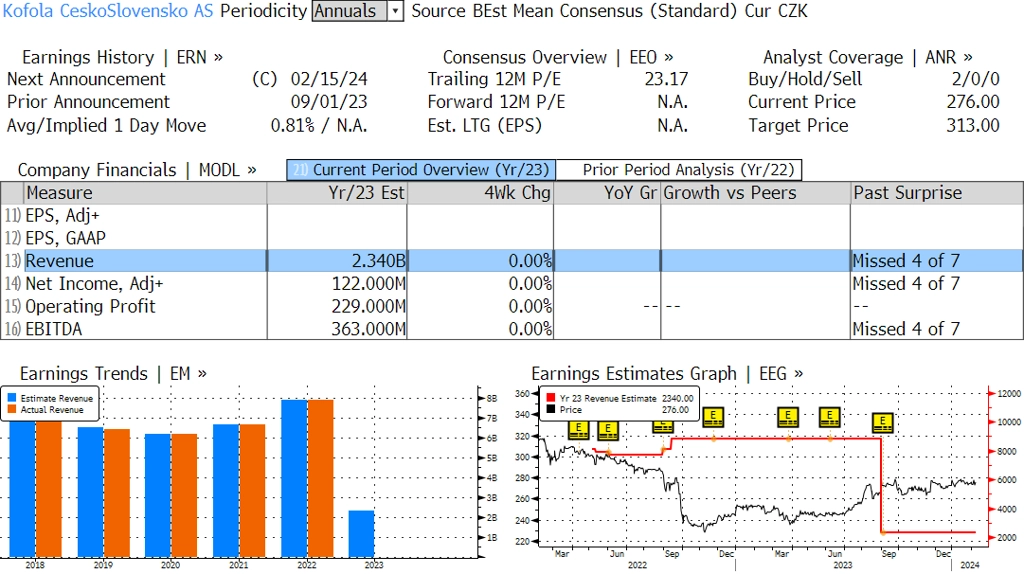Select the EPS, Adj+ row
The image size is (1024, 574).
pyautogui.click(x=512, y=215)
